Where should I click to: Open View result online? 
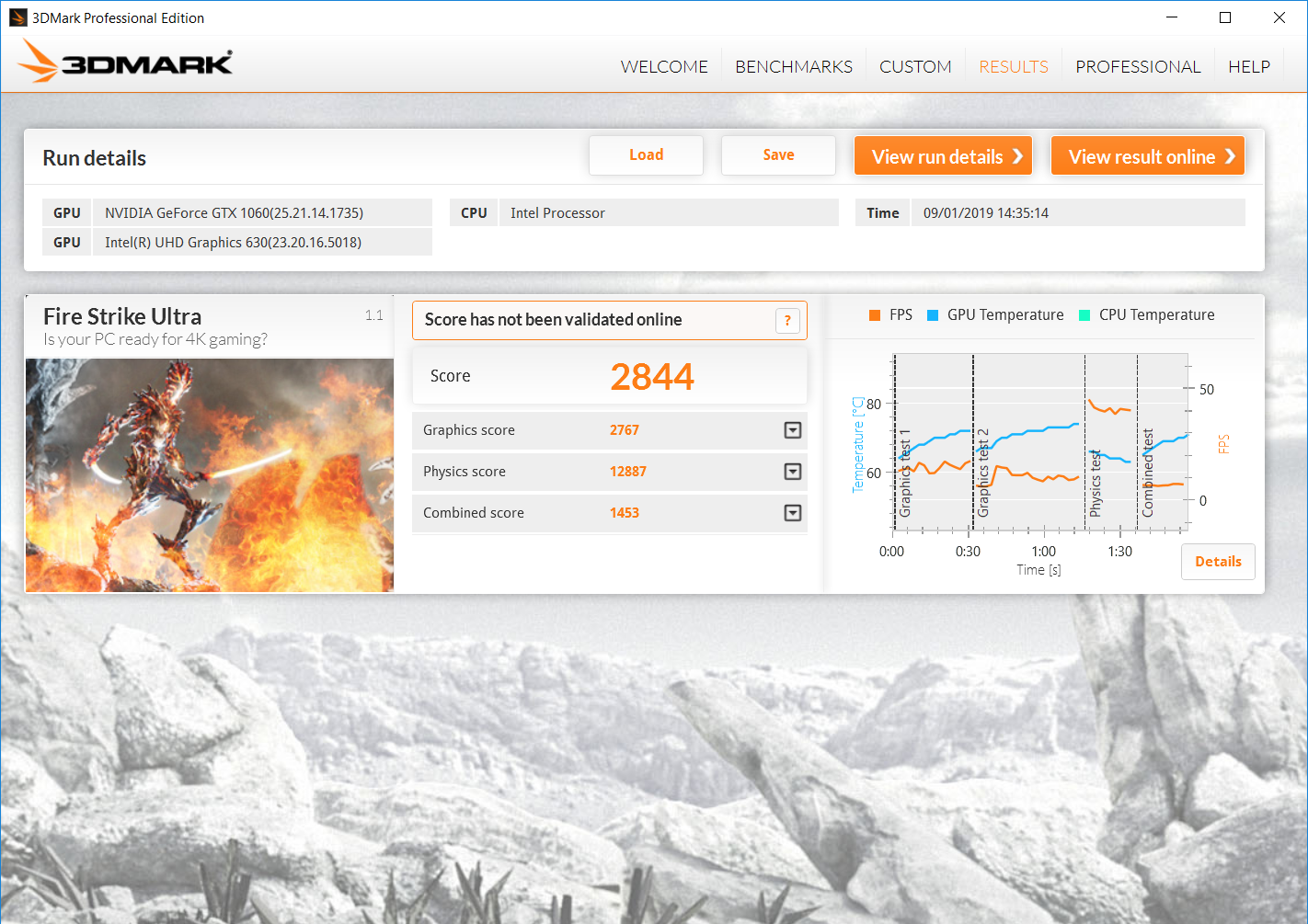(1147, 156)
